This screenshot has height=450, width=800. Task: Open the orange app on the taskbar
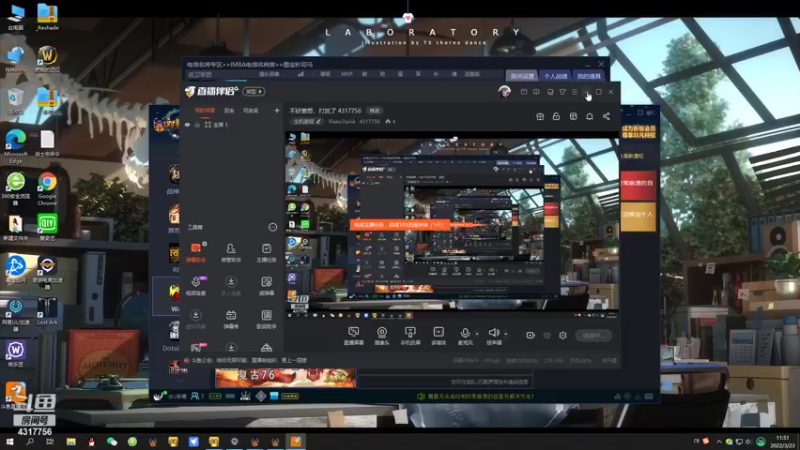coord(296,441)
